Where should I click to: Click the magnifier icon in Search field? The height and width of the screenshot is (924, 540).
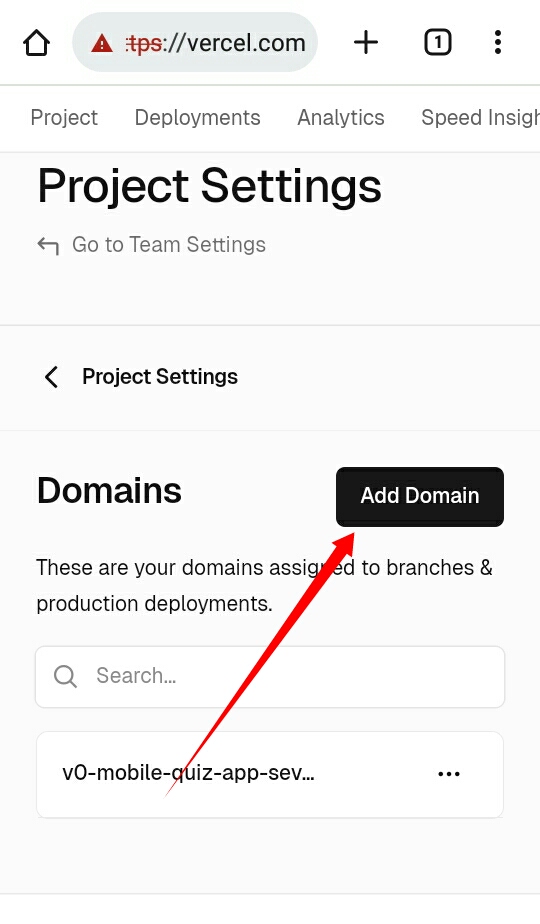click(65, 676)
